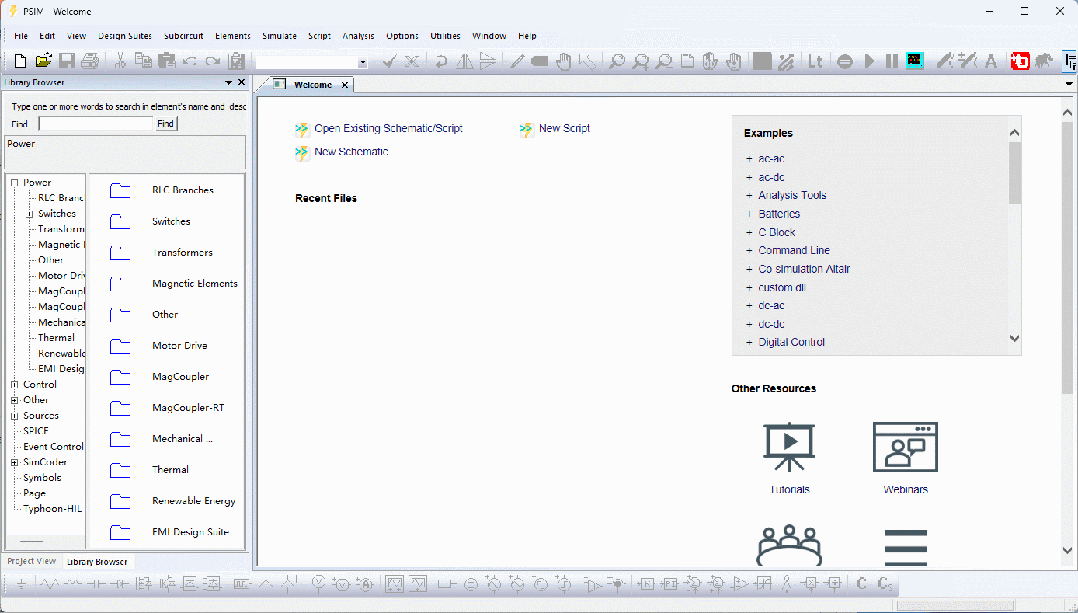
Task: Open the Elements menu
Action: pos(232,36)
